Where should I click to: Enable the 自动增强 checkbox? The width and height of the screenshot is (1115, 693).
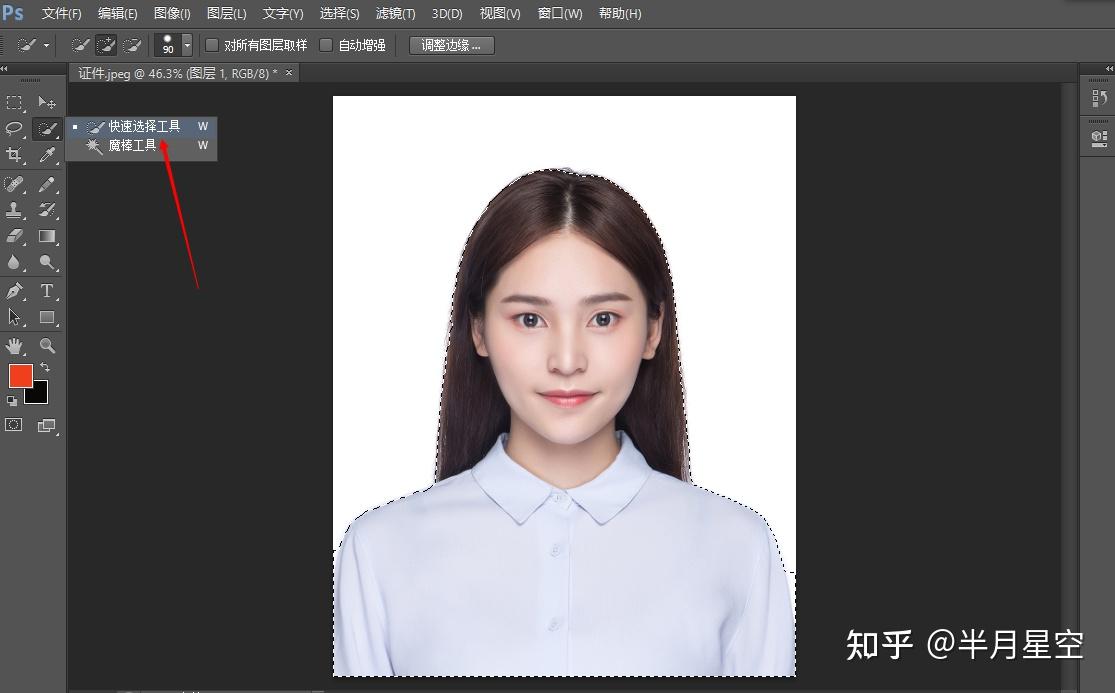click(326, 45)
